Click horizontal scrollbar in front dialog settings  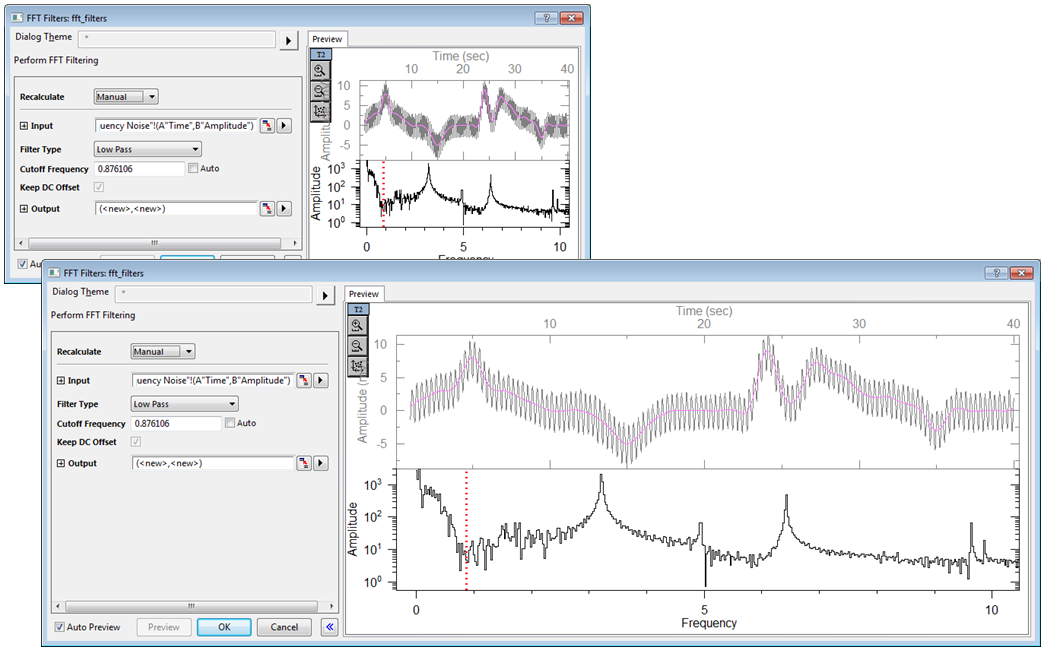coord(190,607)
